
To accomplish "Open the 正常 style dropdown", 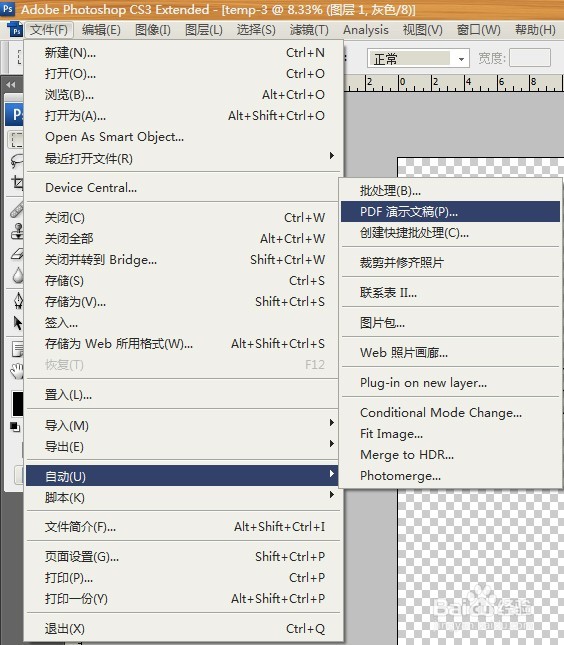I will point(418,59).
